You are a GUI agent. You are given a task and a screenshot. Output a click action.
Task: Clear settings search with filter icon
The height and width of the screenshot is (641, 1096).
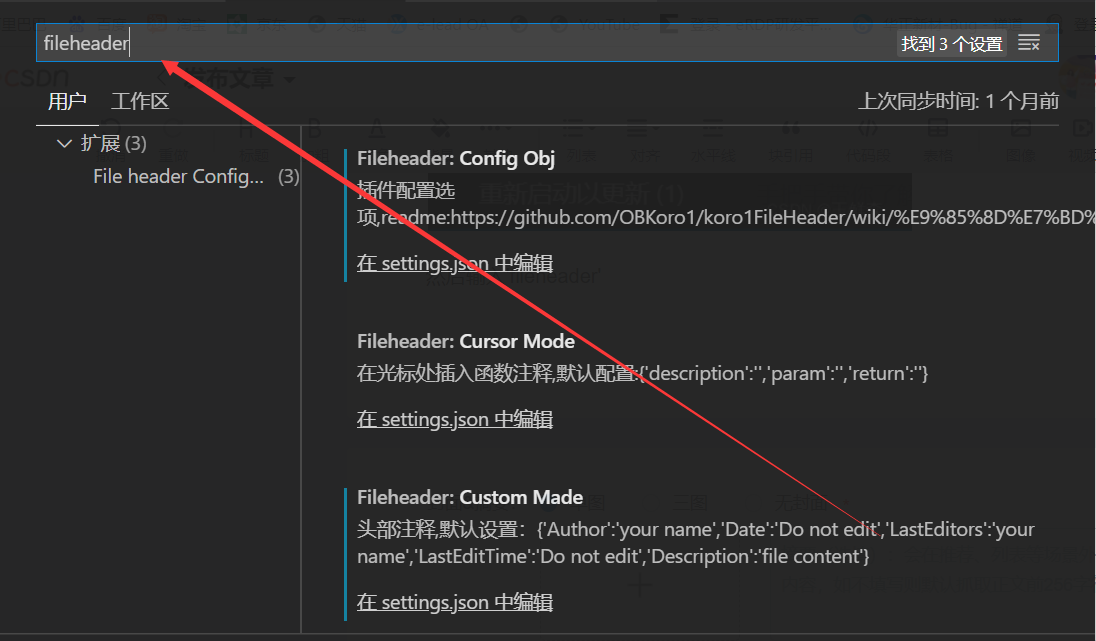pyautogui.click(x=1029, y=43)
